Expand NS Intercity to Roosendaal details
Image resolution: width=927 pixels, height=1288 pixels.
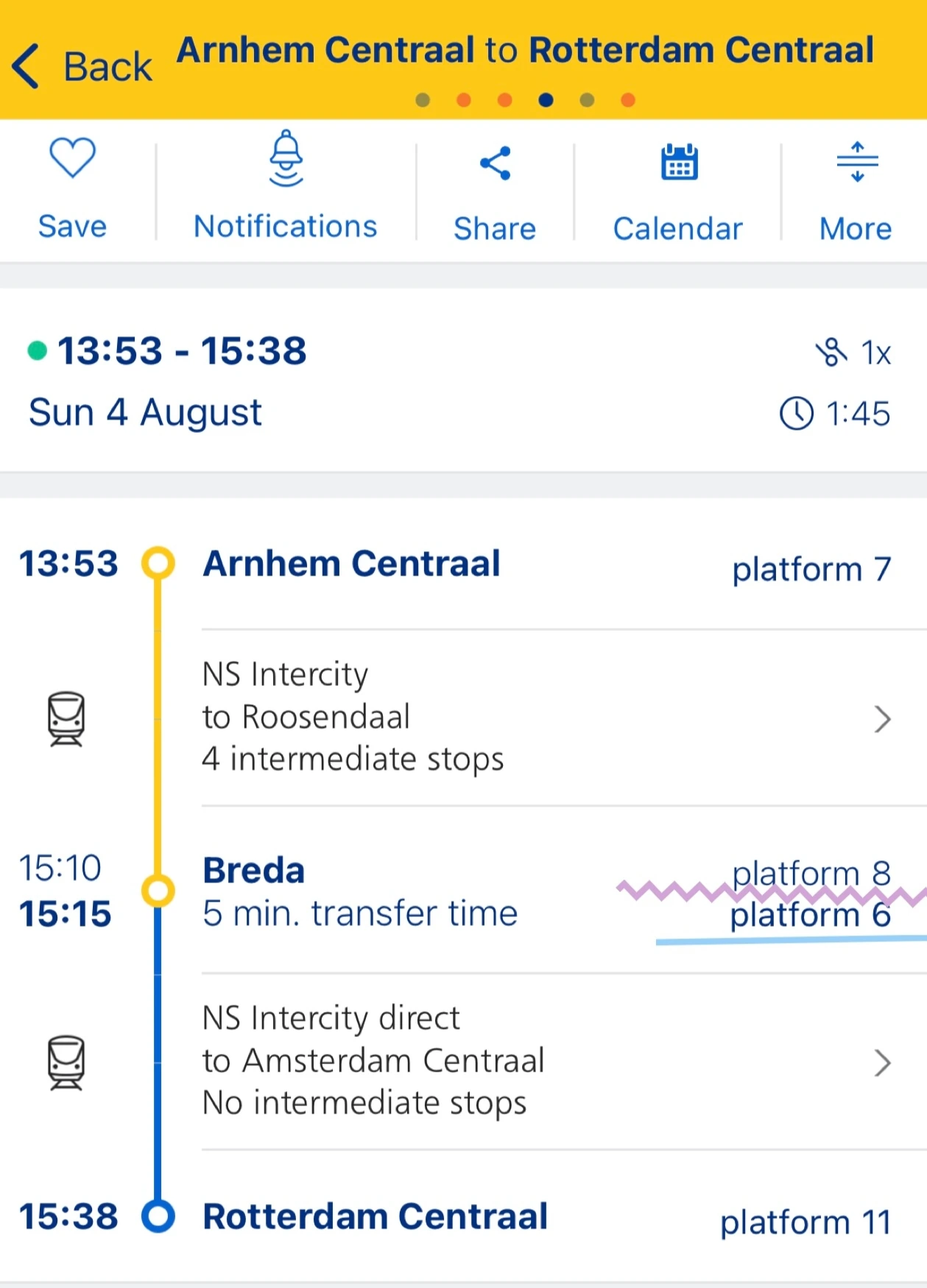point(882,718)
